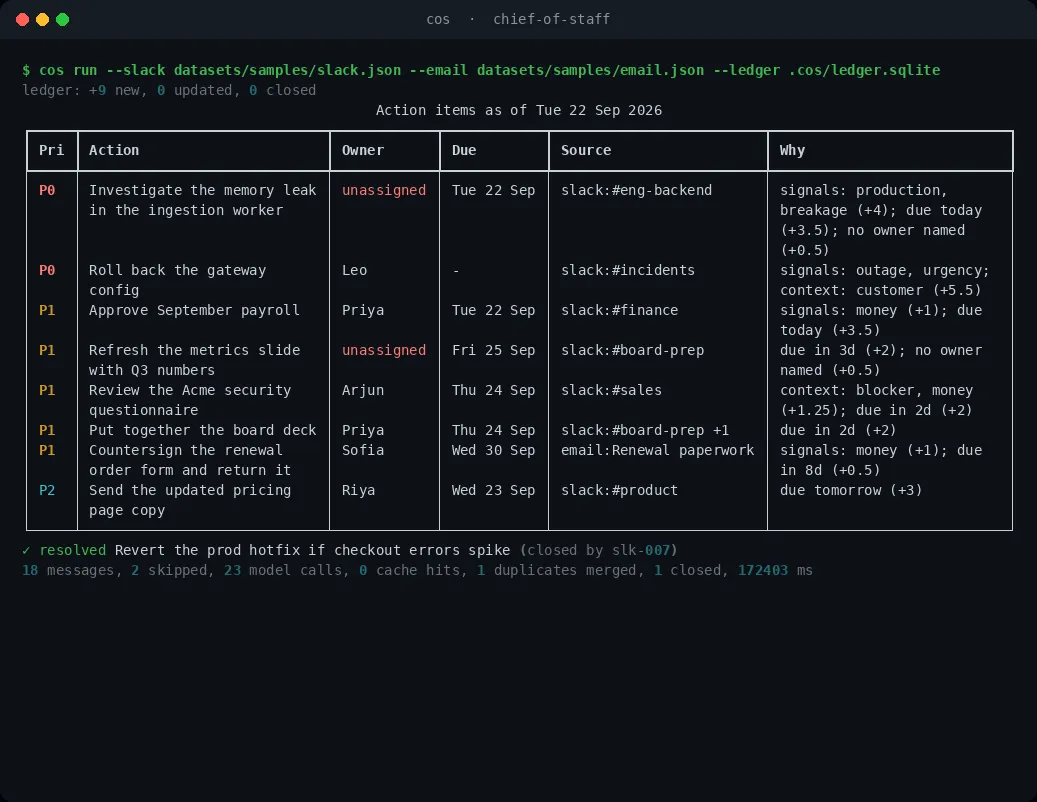Image resolution: width=1037 pixels, height=802 pixels.
Task: Click the window title 'chief-of-staff'
Action: pos(551,19)
